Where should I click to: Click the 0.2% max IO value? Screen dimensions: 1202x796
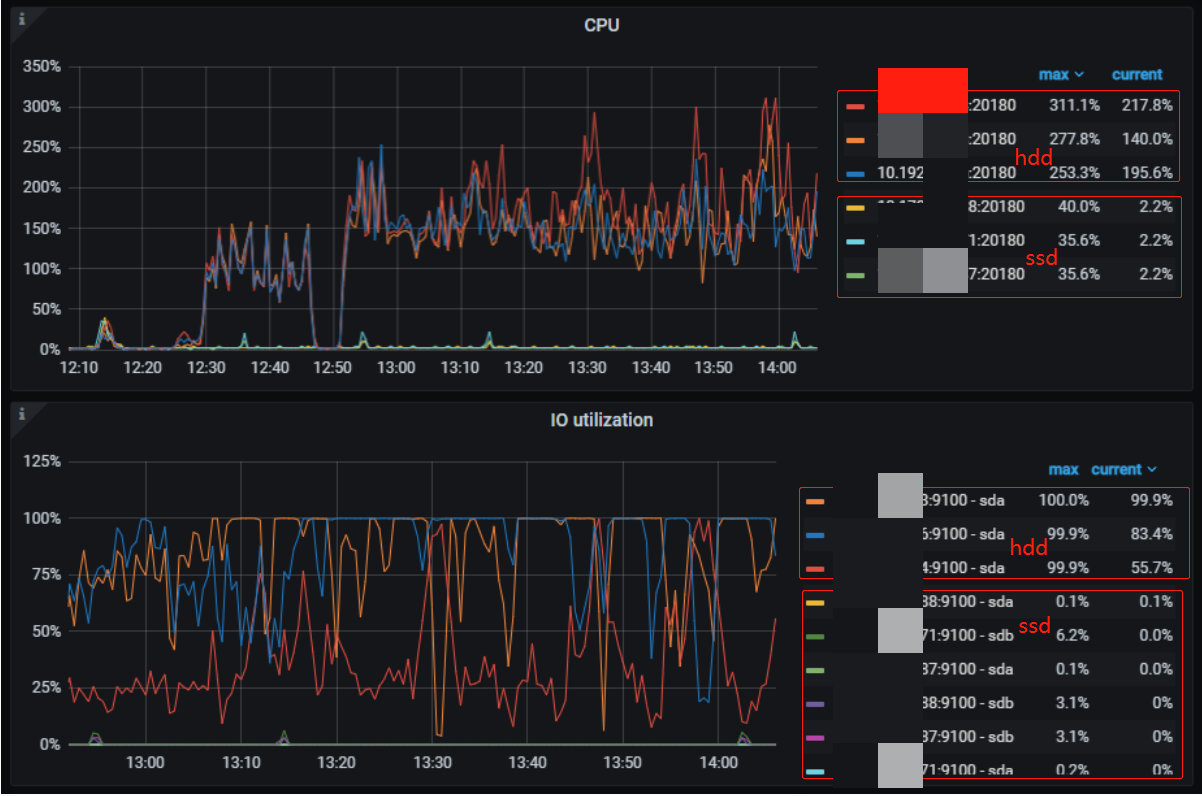(1071, 771)
